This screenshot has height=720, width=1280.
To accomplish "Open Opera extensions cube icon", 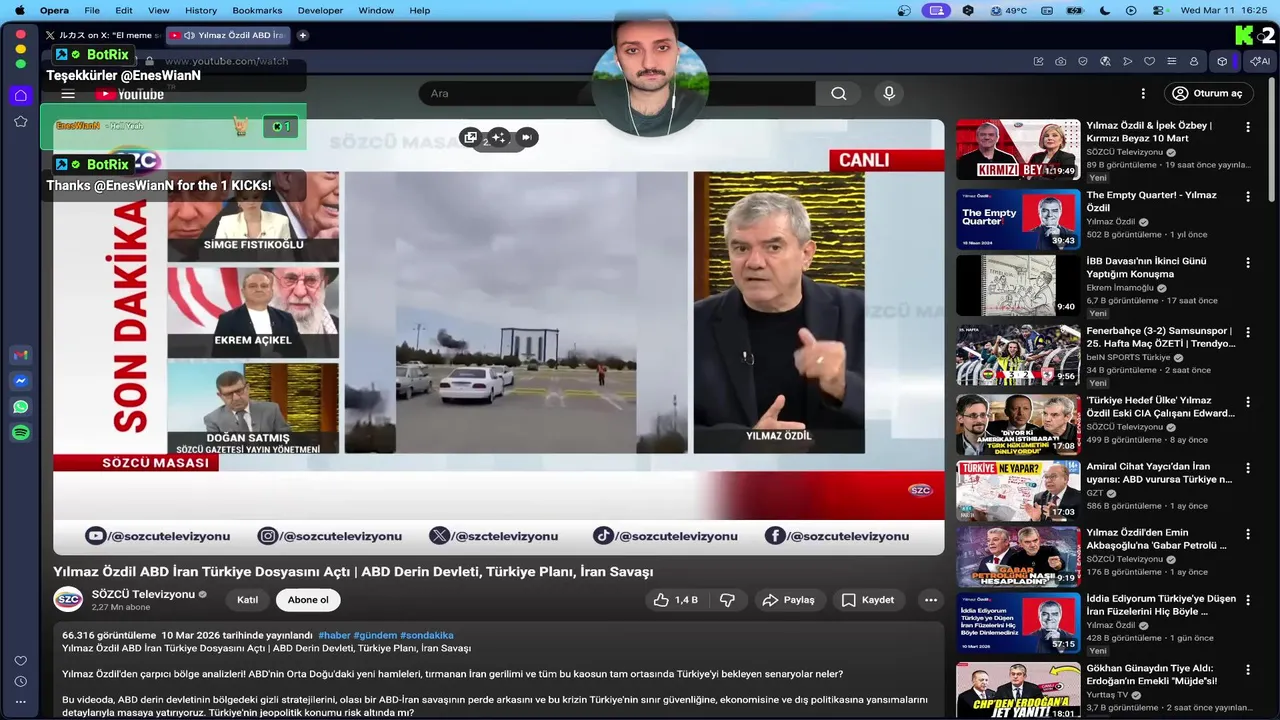I will click(x=1222, y=61).
